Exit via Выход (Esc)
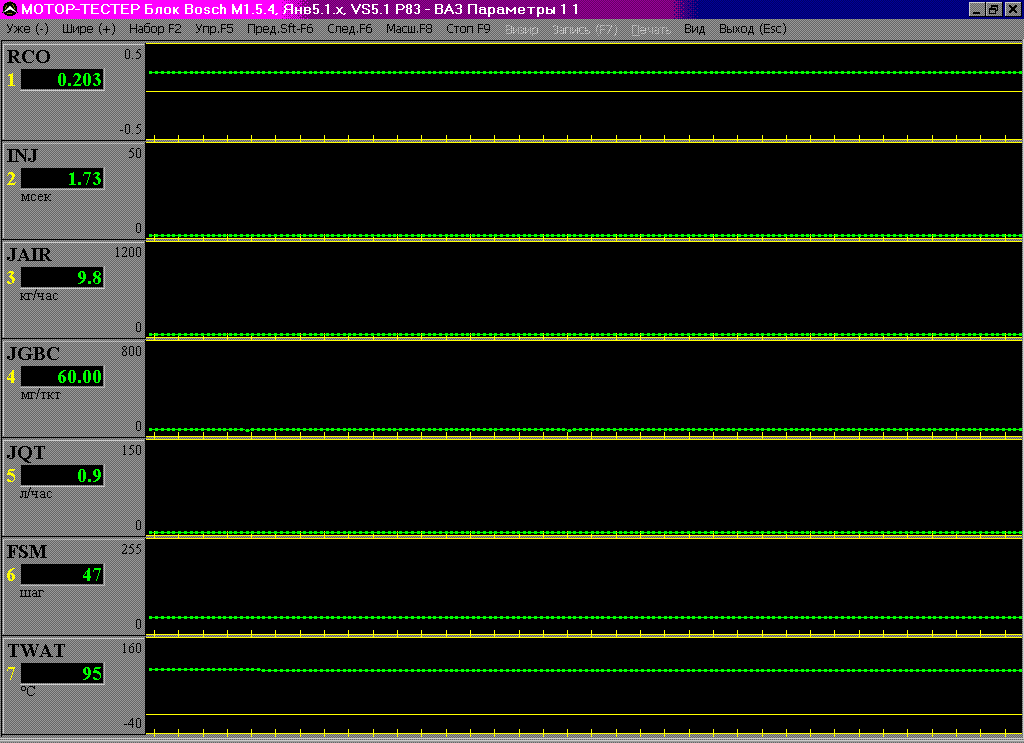Image resolution: width=1024 pixels, height=743 pixels. point(752,29)
